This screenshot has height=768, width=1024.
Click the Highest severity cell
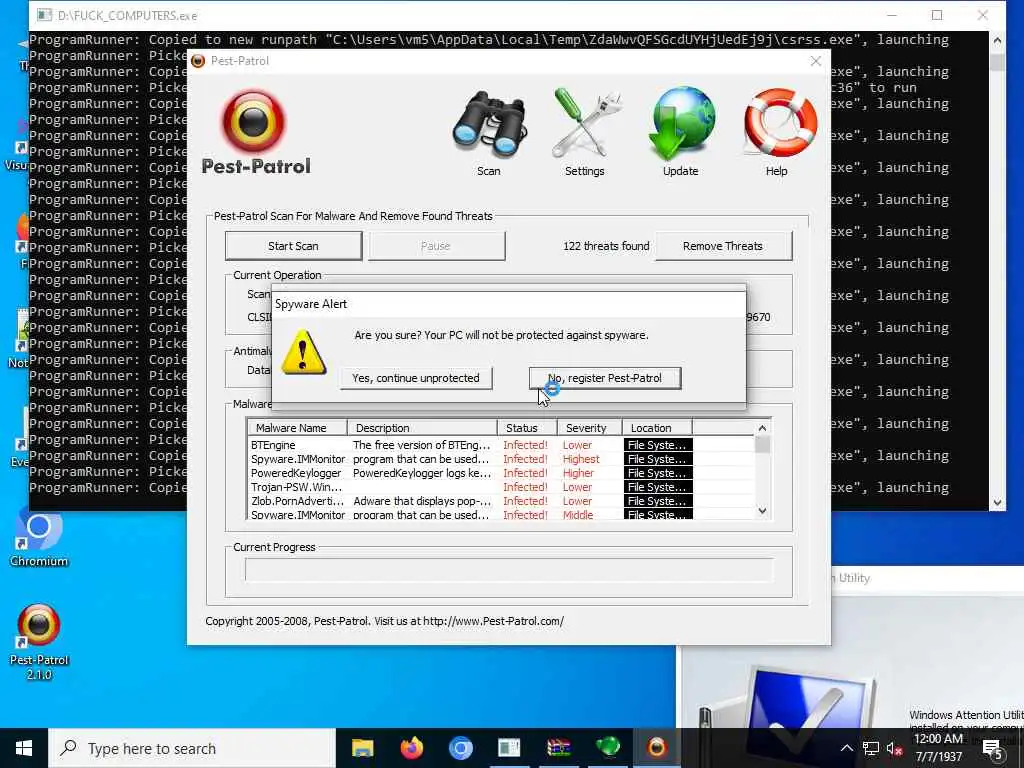point(581,459)
